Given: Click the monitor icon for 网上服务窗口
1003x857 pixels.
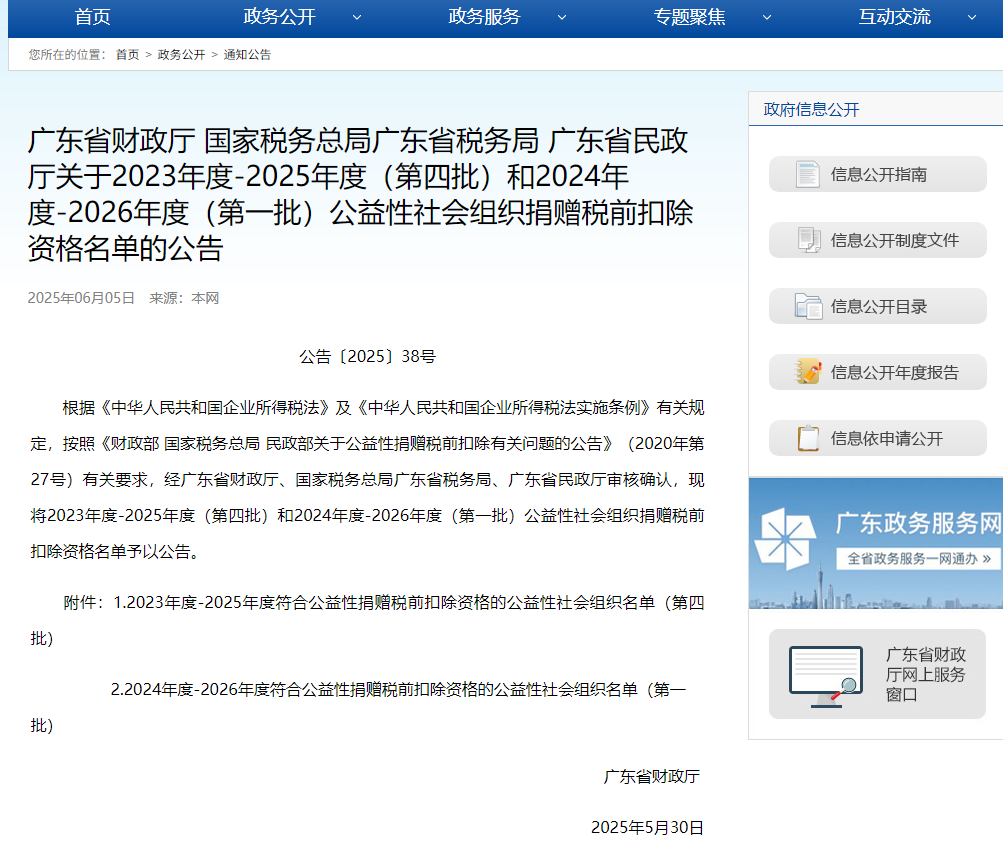Looking at the screenshot, I should [826, 676].
